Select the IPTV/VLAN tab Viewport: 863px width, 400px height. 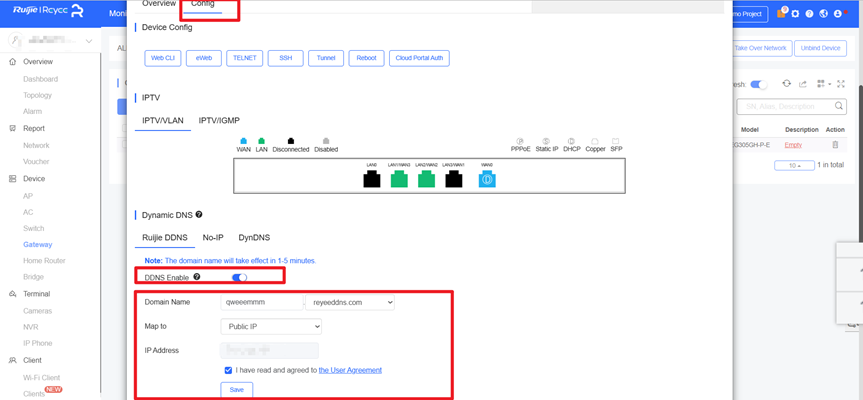[x=163, y=120]
